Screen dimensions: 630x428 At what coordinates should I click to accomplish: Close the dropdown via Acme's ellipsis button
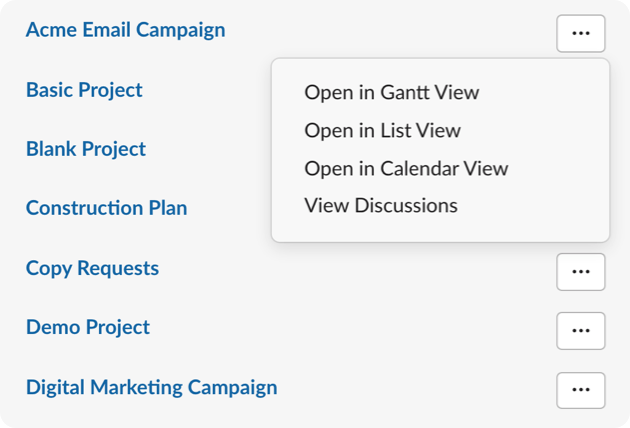581,33
